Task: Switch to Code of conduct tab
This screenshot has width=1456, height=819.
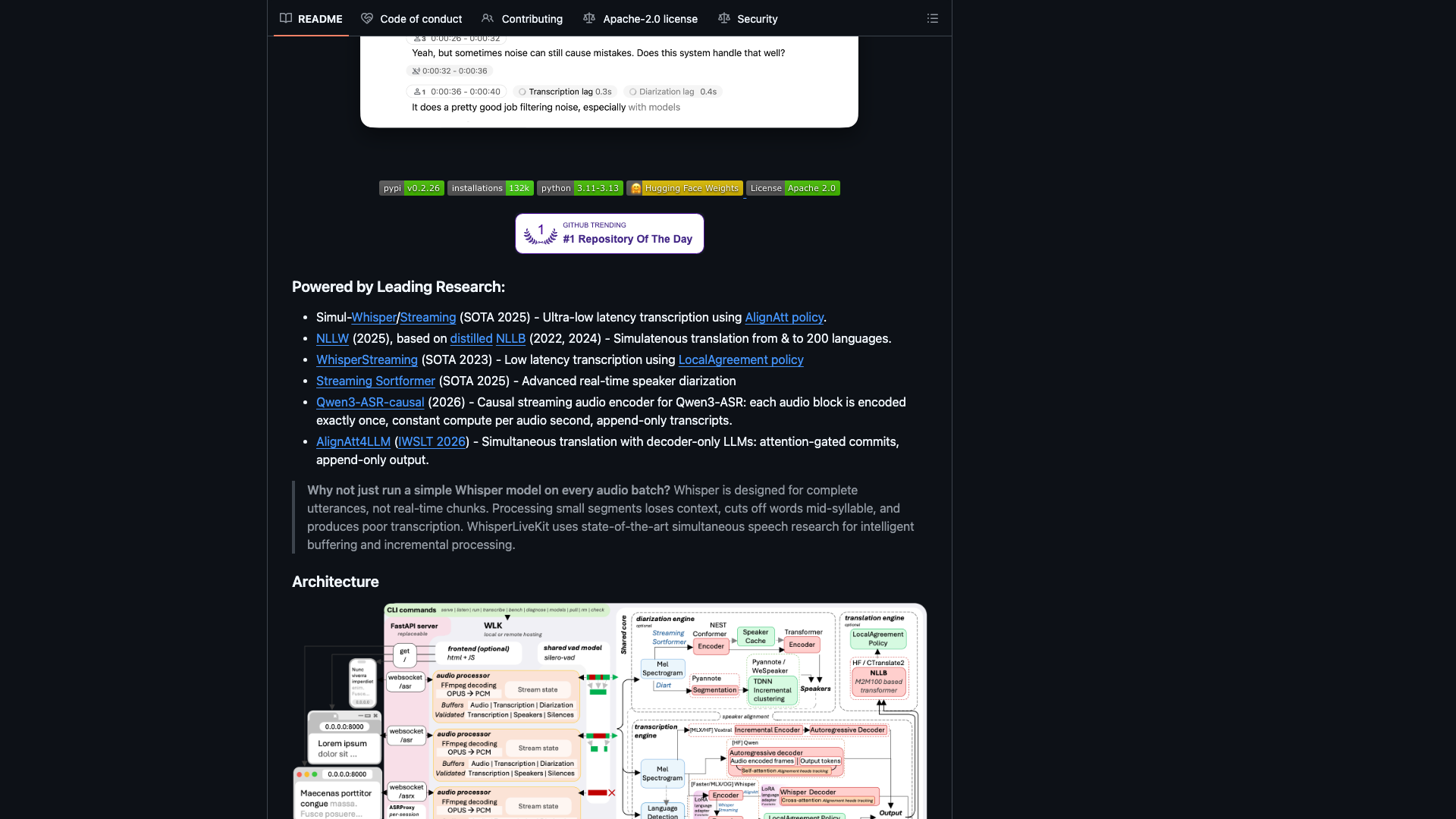Action: click(x=411, y=18)
